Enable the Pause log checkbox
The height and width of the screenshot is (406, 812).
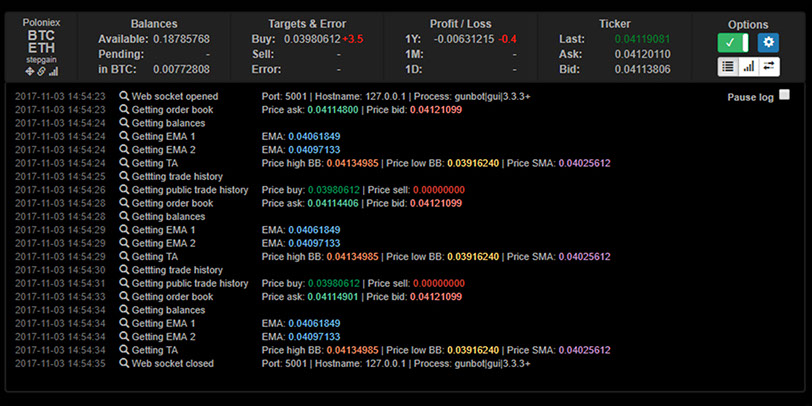click(x=784, y=95)
